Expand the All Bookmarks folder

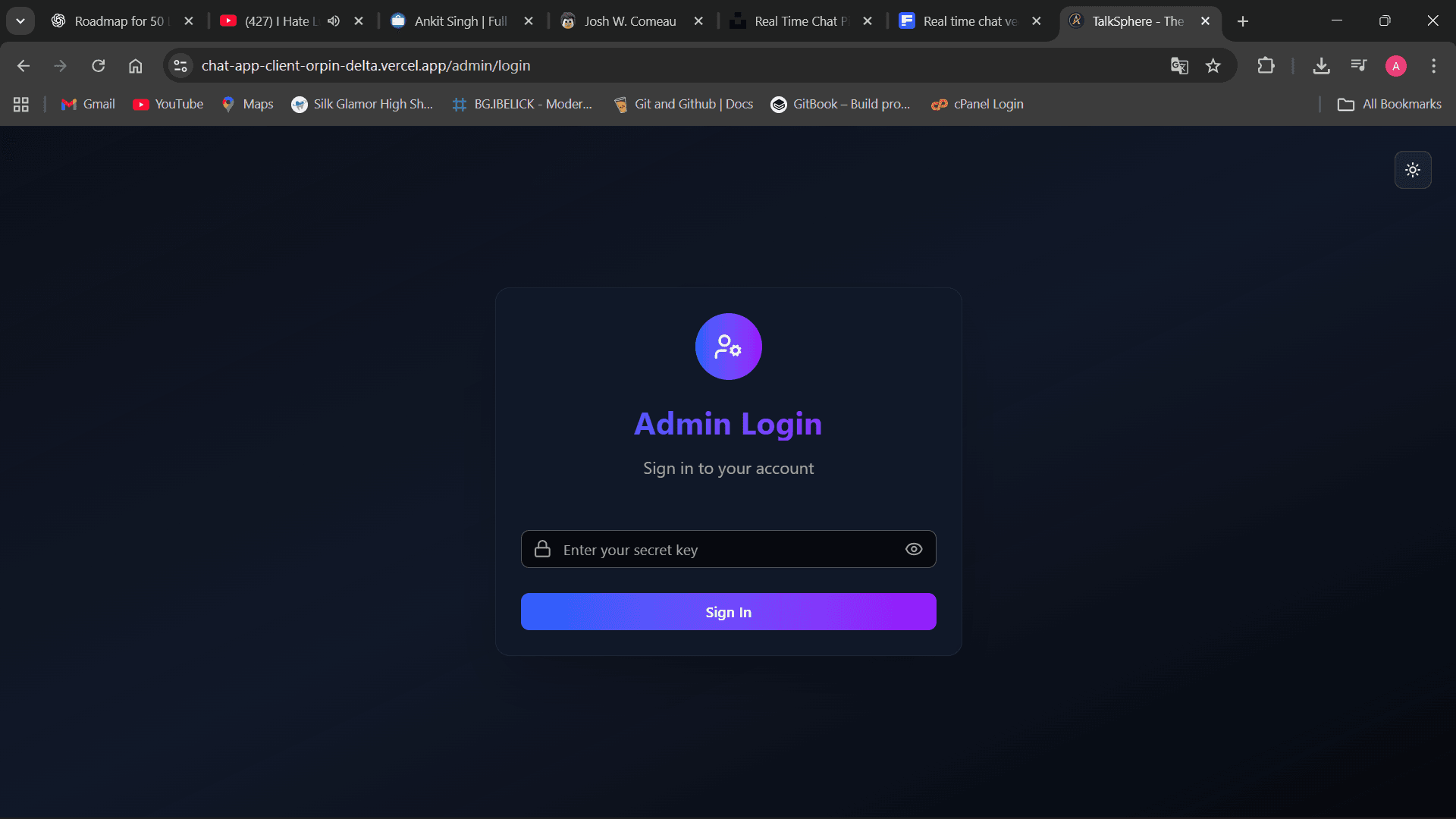point(1389,104)
